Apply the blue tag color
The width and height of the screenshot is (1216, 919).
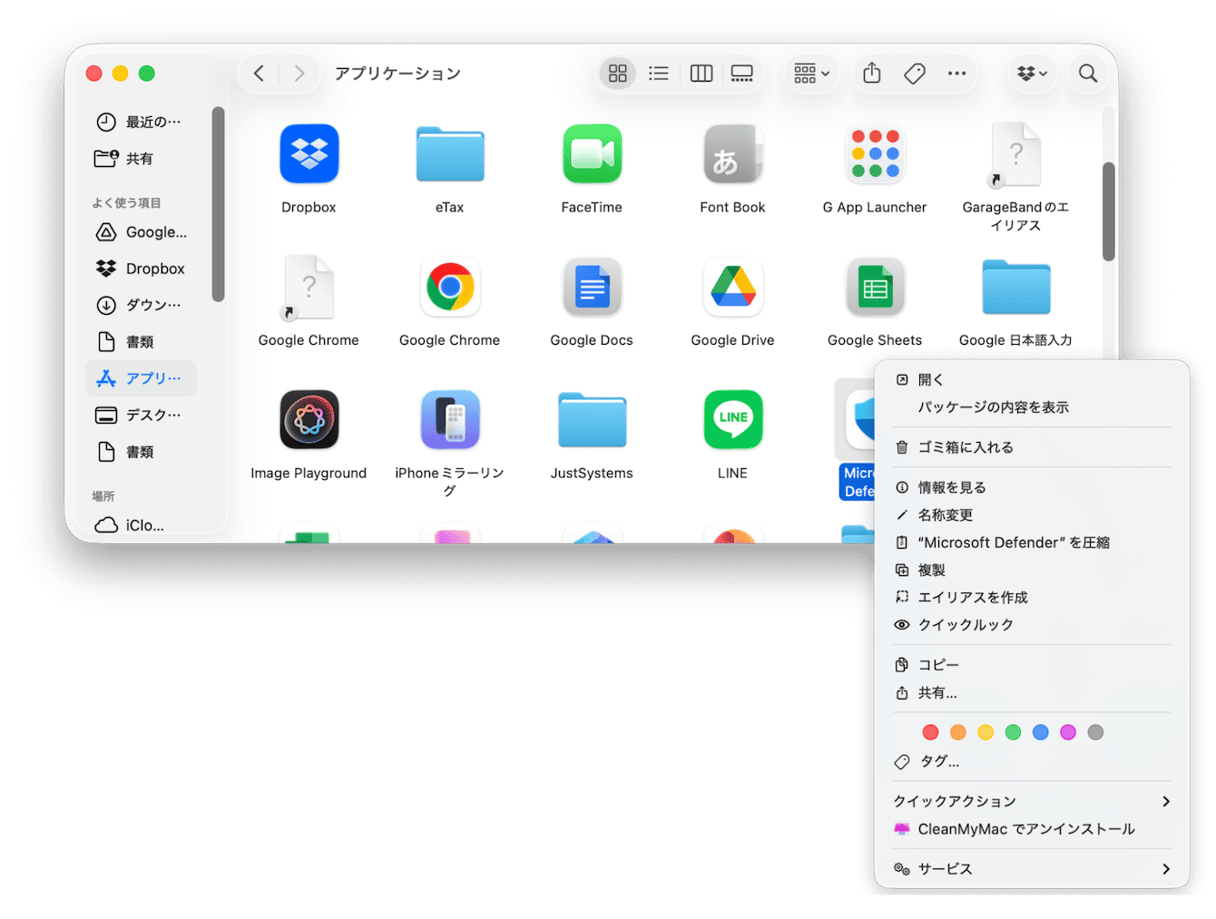pyautogui.click(x=1040, y=733)
